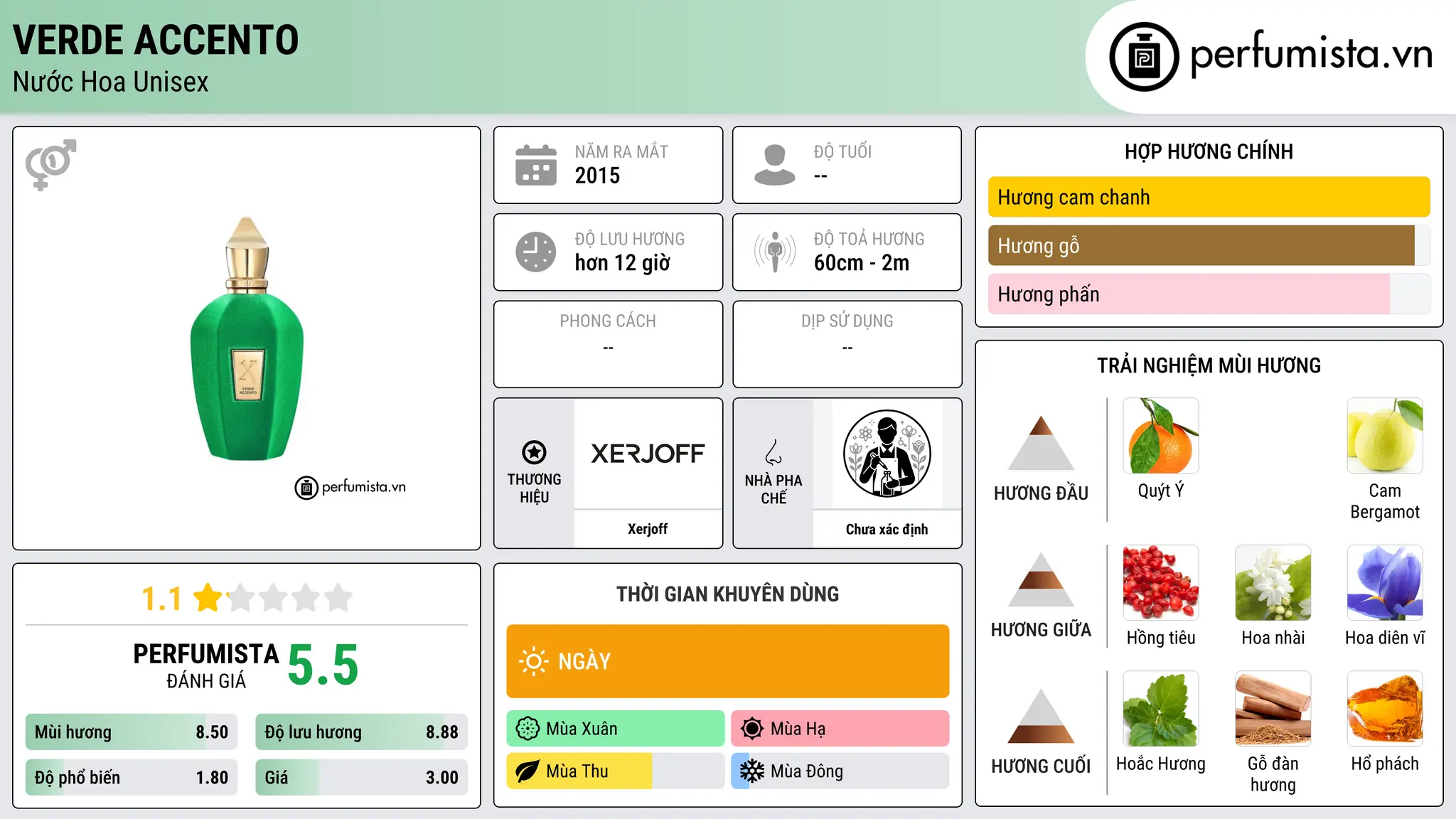The height and width of the screenshot is (819, 1456).
Task: Click the unisex gender symbol icon
Action: tap(50, 164)
